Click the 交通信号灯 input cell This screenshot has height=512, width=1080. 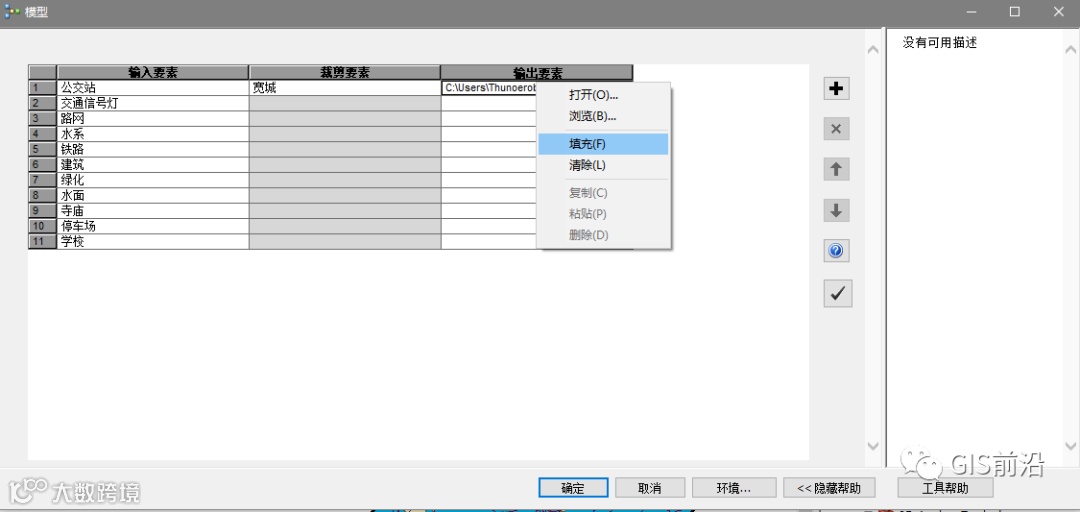[x=153, y=103]
